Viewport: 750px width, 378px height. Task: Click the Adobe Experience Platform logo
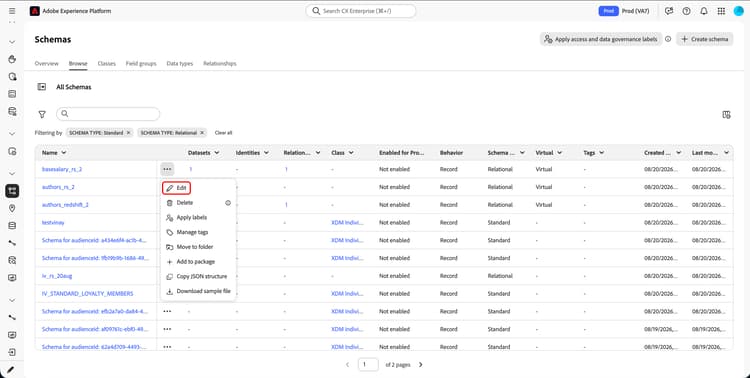tap(34, 11)
